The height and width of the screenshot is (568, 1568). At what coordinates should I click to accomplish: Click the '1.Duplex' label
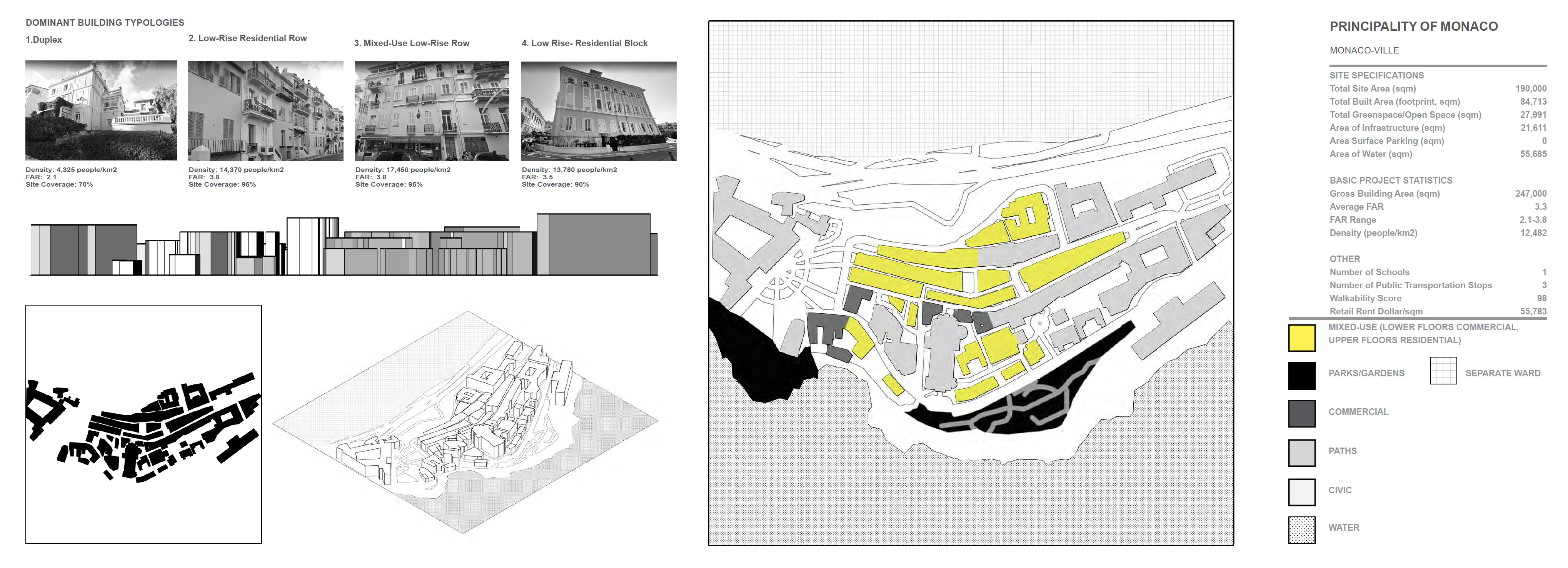coord(44,40)
